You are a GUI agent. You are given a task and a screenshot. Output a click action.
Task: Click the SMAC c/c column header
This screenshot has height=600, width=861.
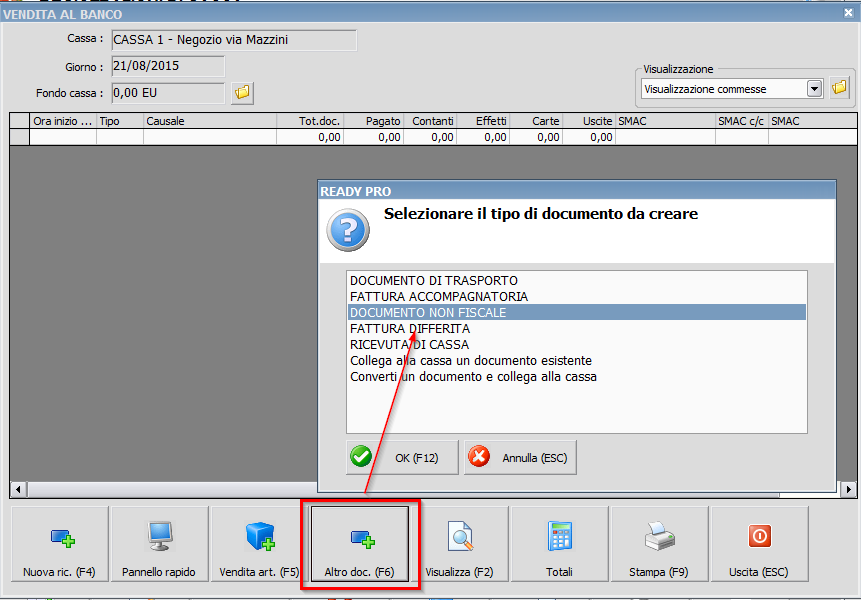(742, 121)
